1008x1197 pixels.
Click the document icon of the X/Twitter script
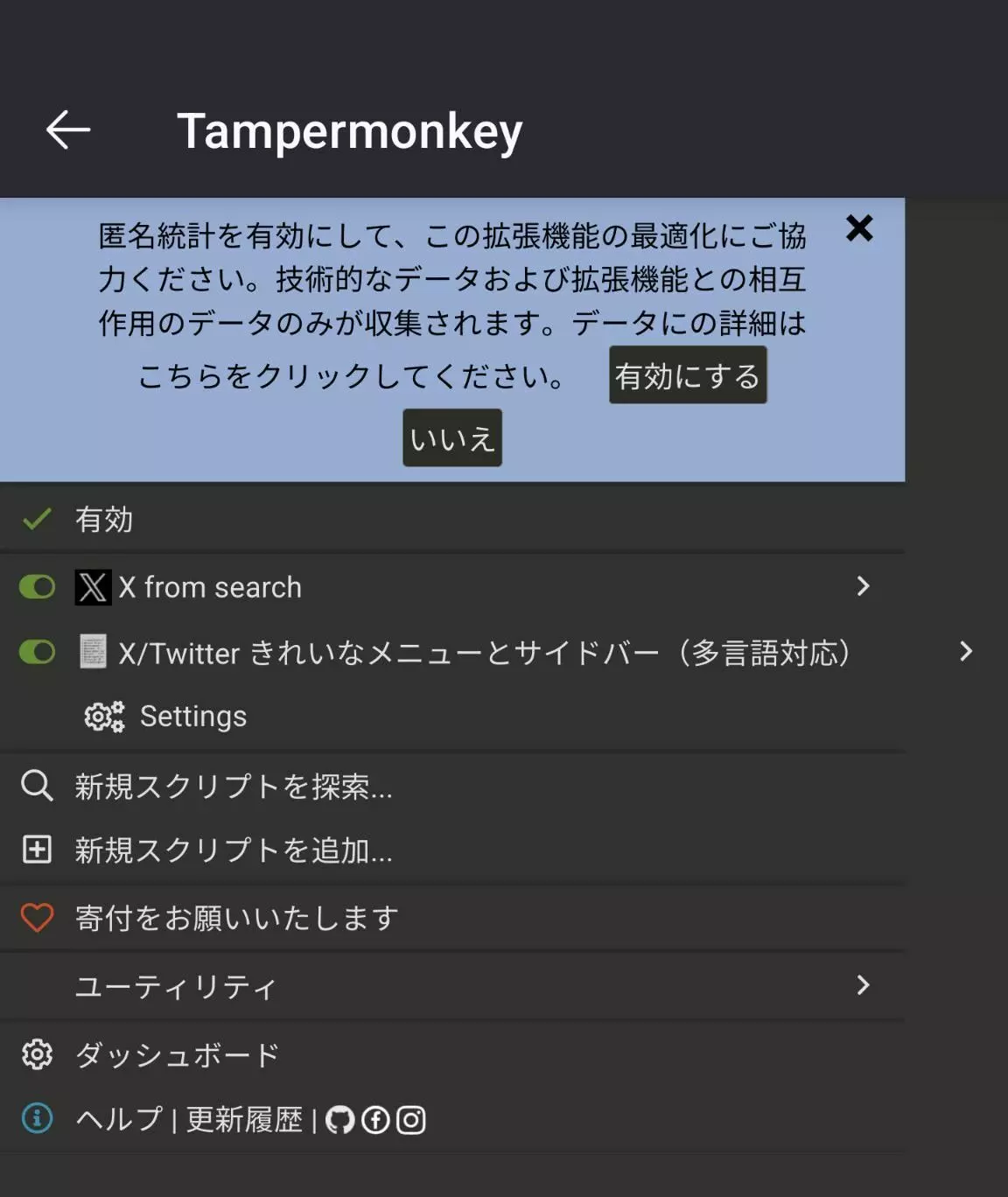coord(93,652)
